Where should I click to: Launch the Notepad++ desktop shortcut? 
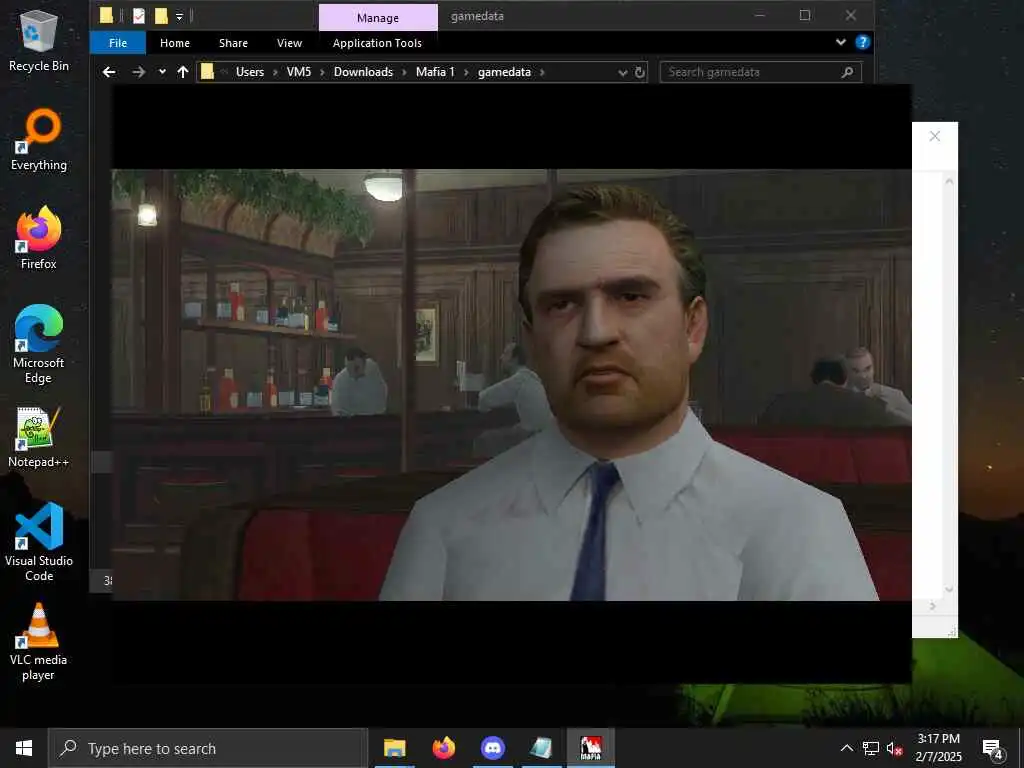pos(39,438)
